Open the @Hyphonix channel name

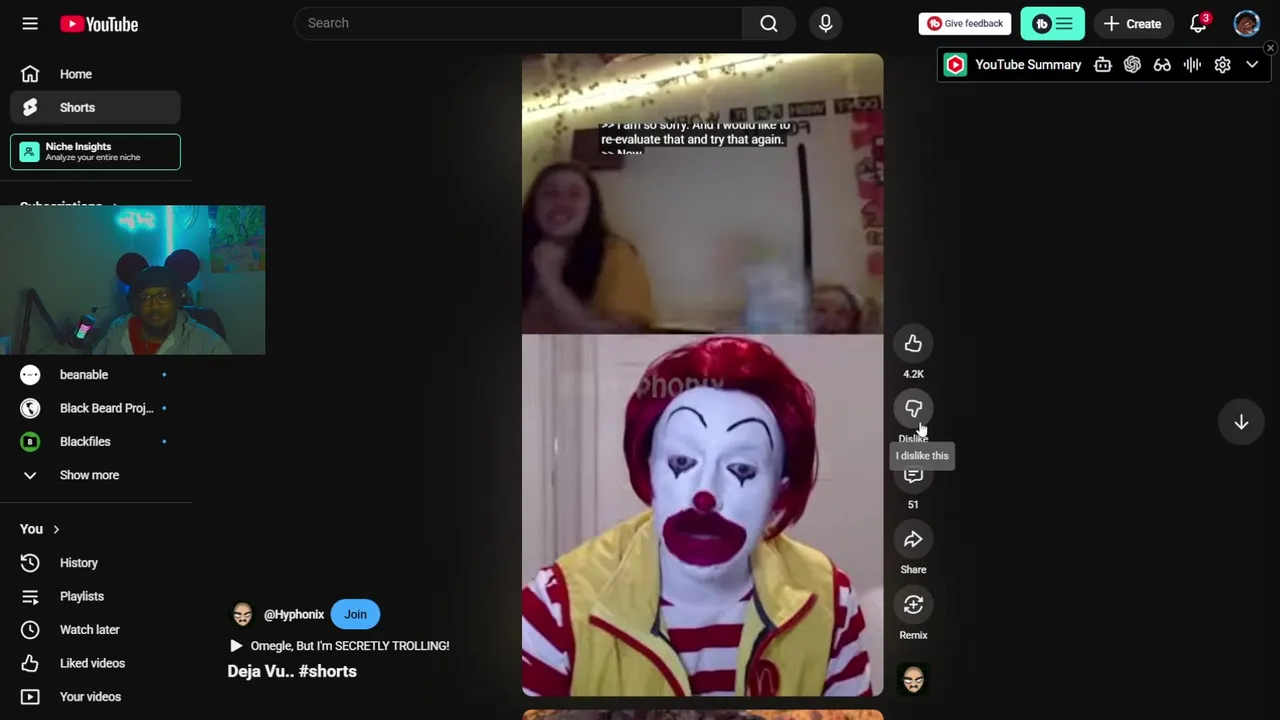(x=294, y=615)
